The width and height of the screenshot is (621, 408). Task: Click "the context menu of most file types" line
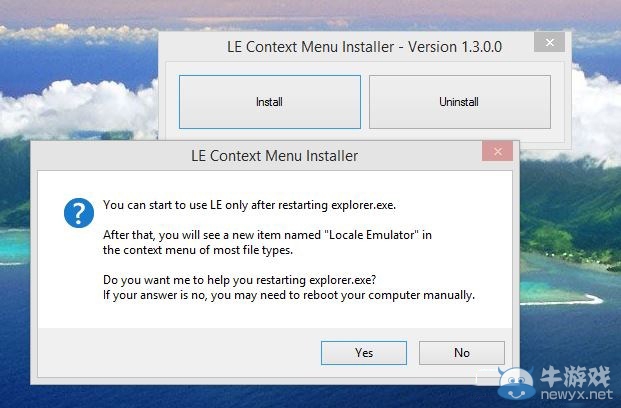[198, 250]
